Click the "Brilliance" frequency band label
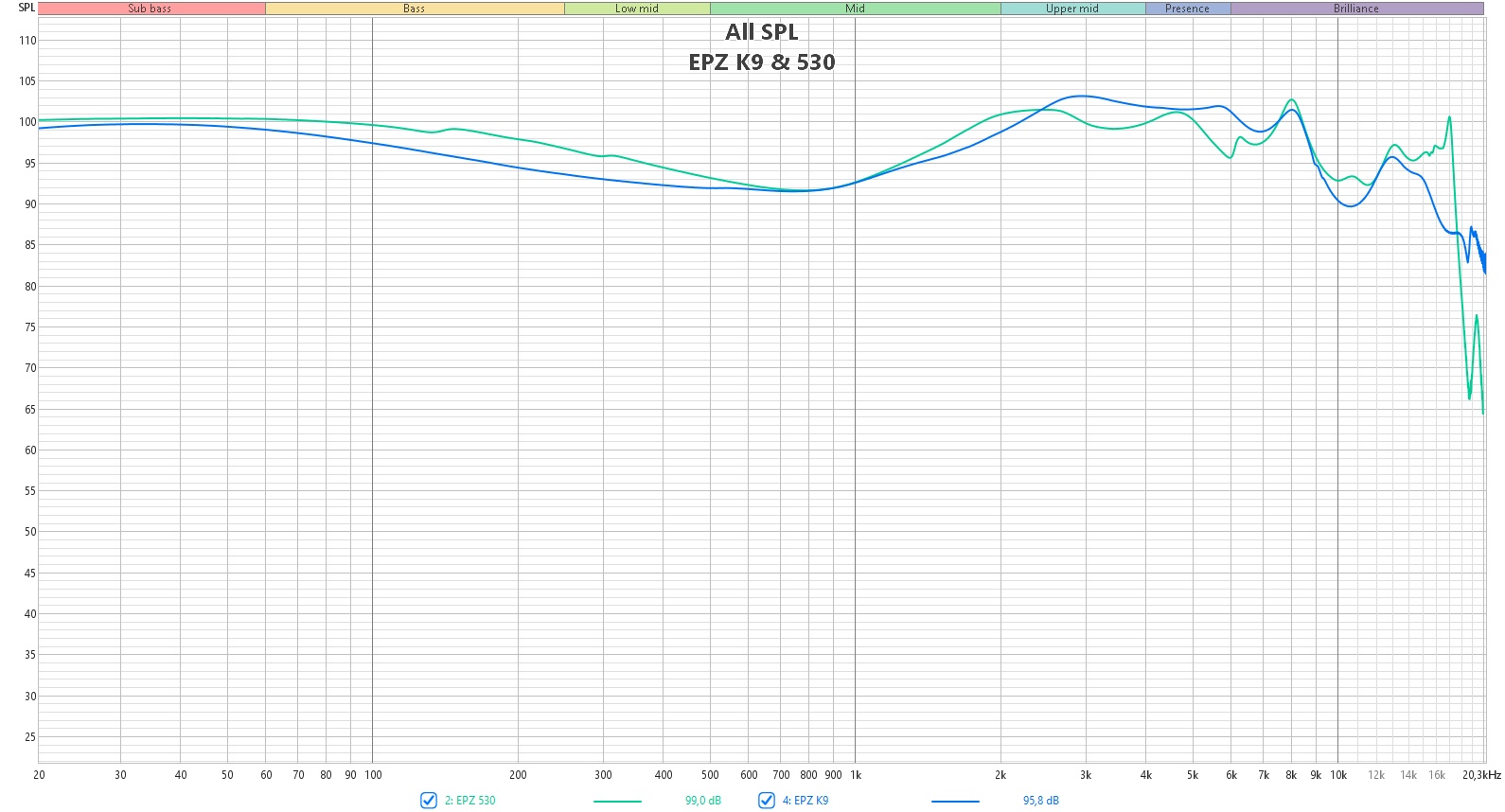1505x812 pixels. pos(1356,9)
